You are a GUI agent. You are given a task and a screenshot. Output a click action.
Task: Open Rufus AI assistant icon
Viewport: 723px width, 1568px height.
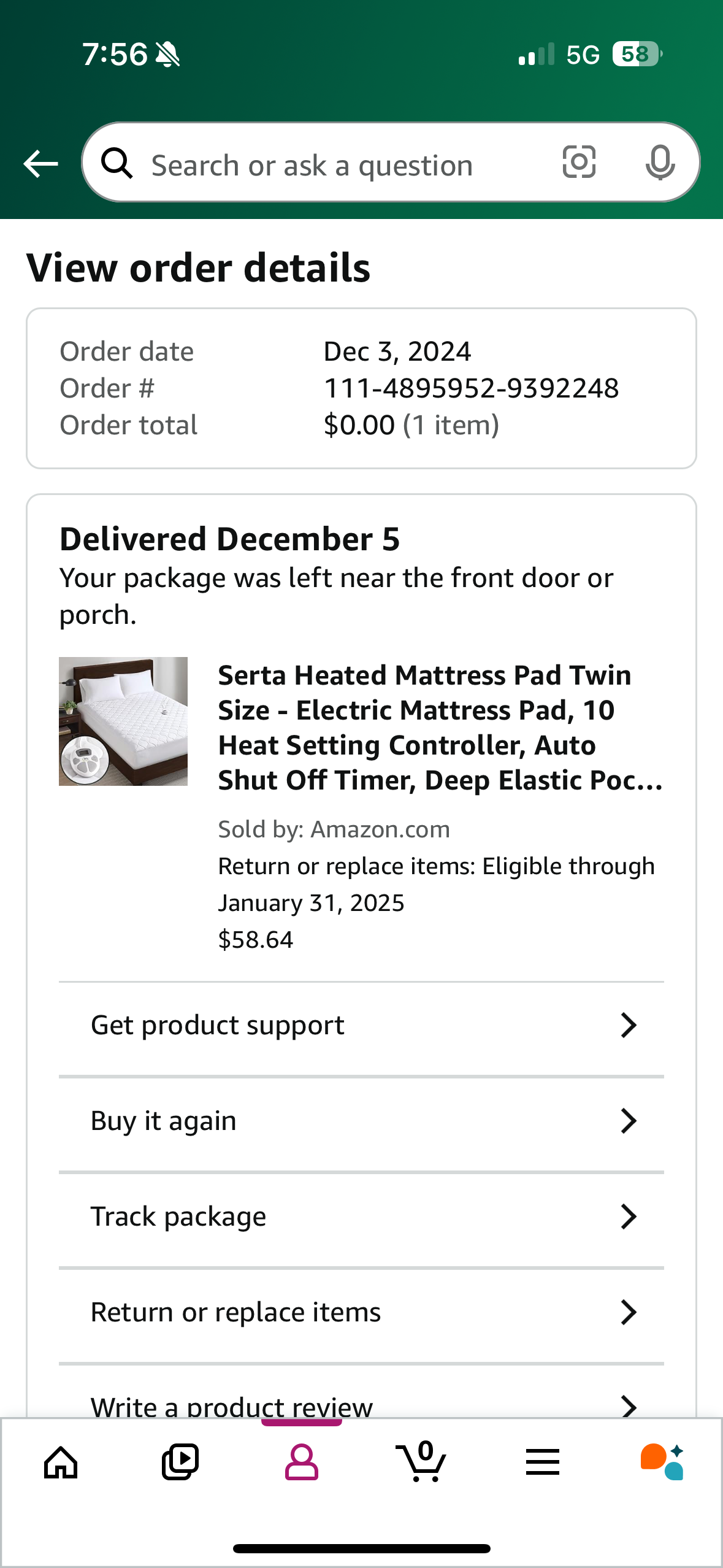point(662,1462)
